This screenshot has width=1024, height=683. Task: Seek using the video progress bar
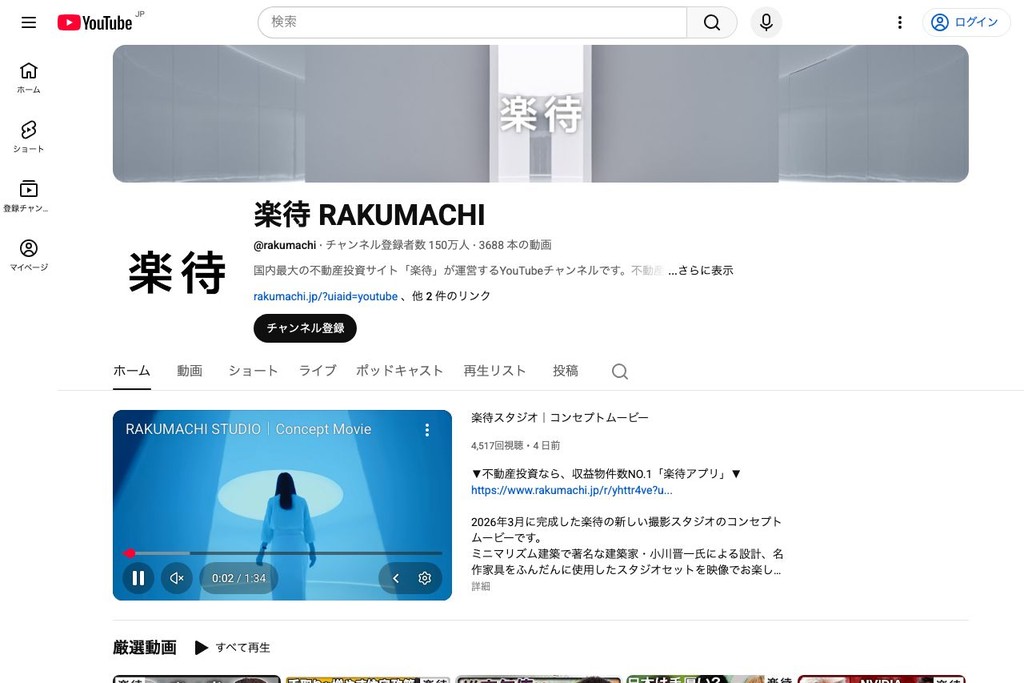(280, 552)
